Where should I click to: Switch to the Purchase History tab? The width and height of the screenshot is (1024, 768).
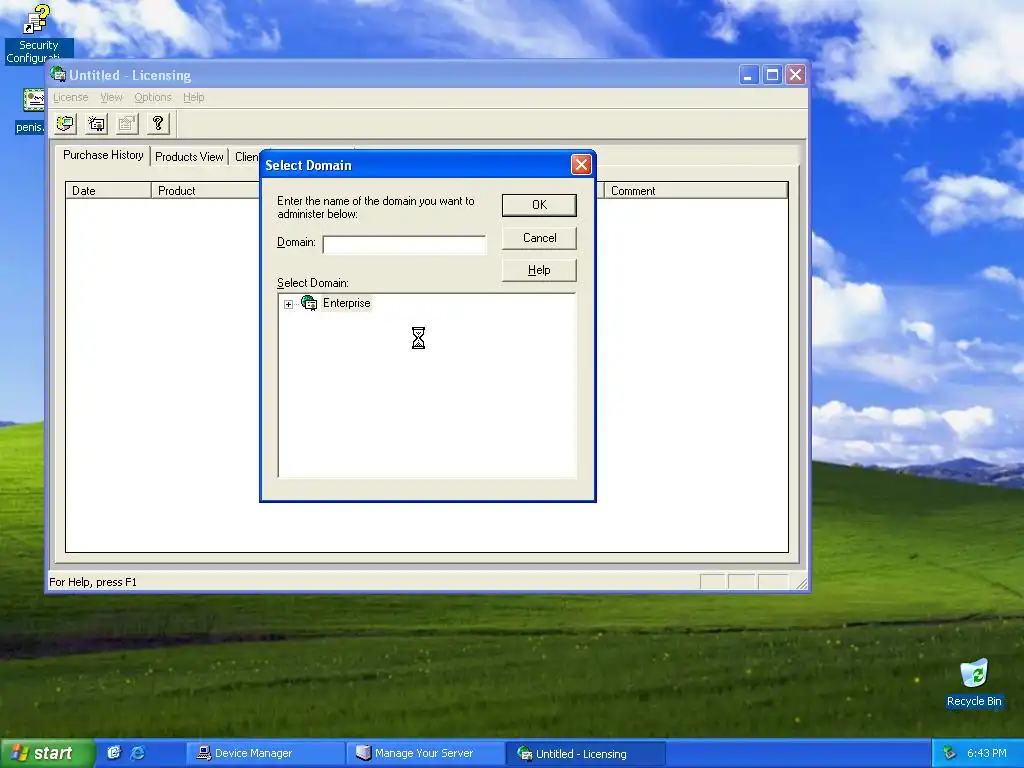click(103, 155)
